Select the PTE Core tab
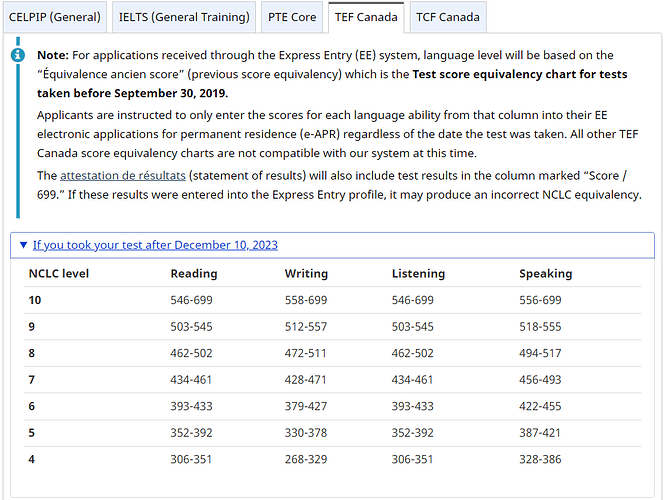664x500 pixels. (x=293, y=17)
